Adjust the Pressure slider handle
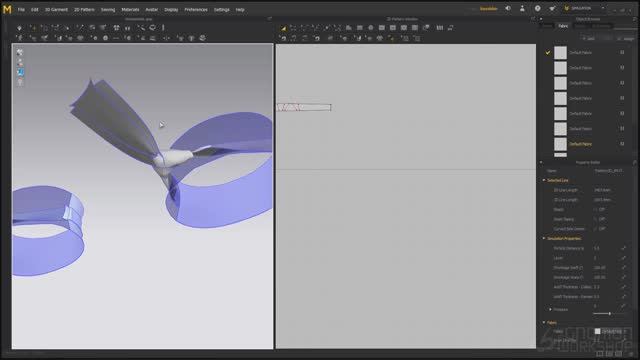This screenshot has height=360, width=640. click(x=610, y=313)
